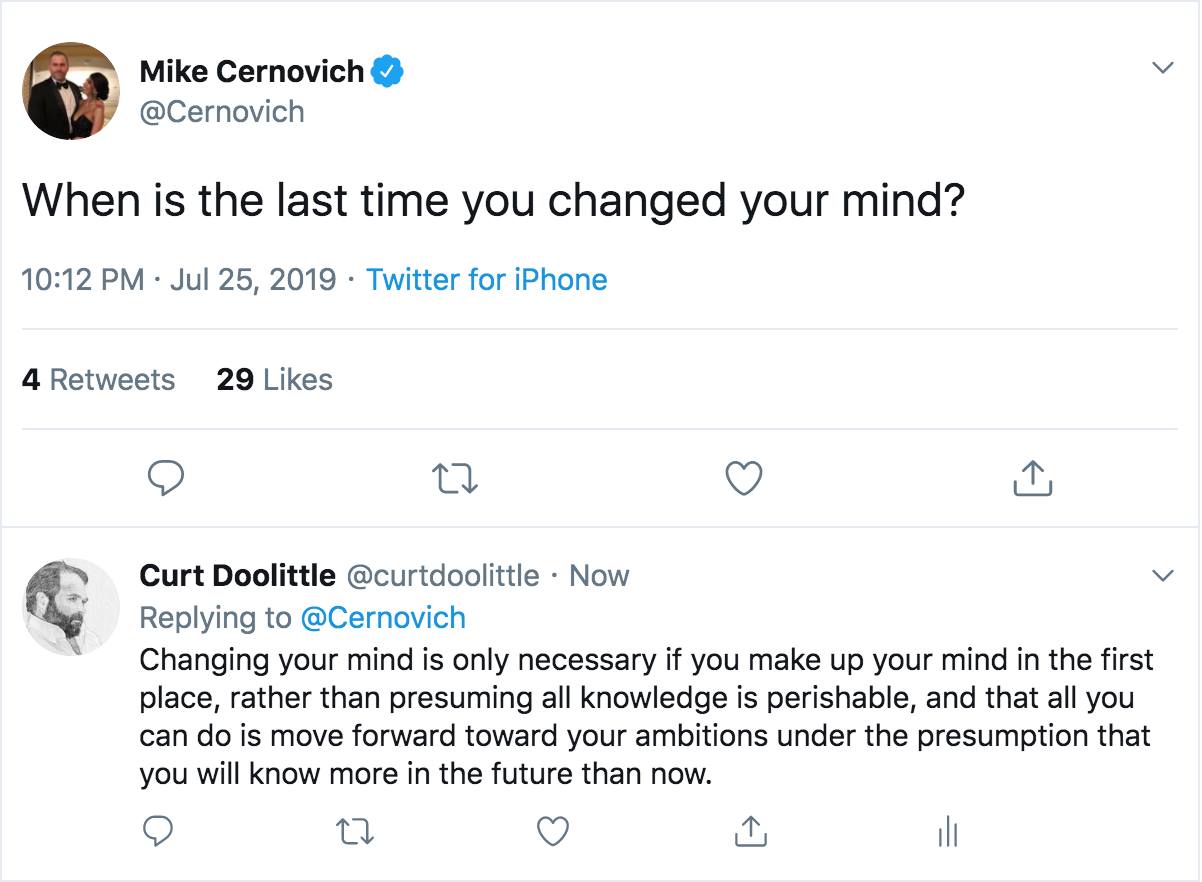
Task: Open the Twitter for iPhone source link
Action: click(487, 279)
